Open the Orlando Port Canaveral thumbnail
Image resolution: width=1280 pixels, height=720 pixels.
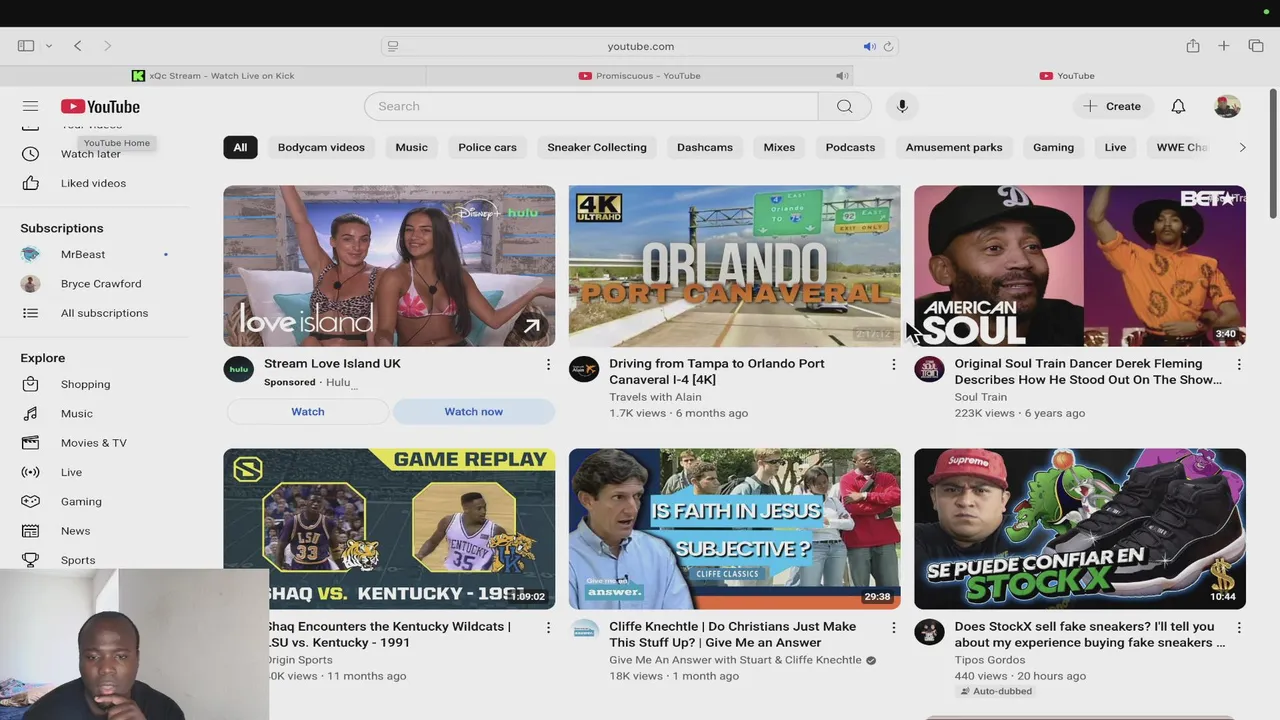click(x=735, y=266)
